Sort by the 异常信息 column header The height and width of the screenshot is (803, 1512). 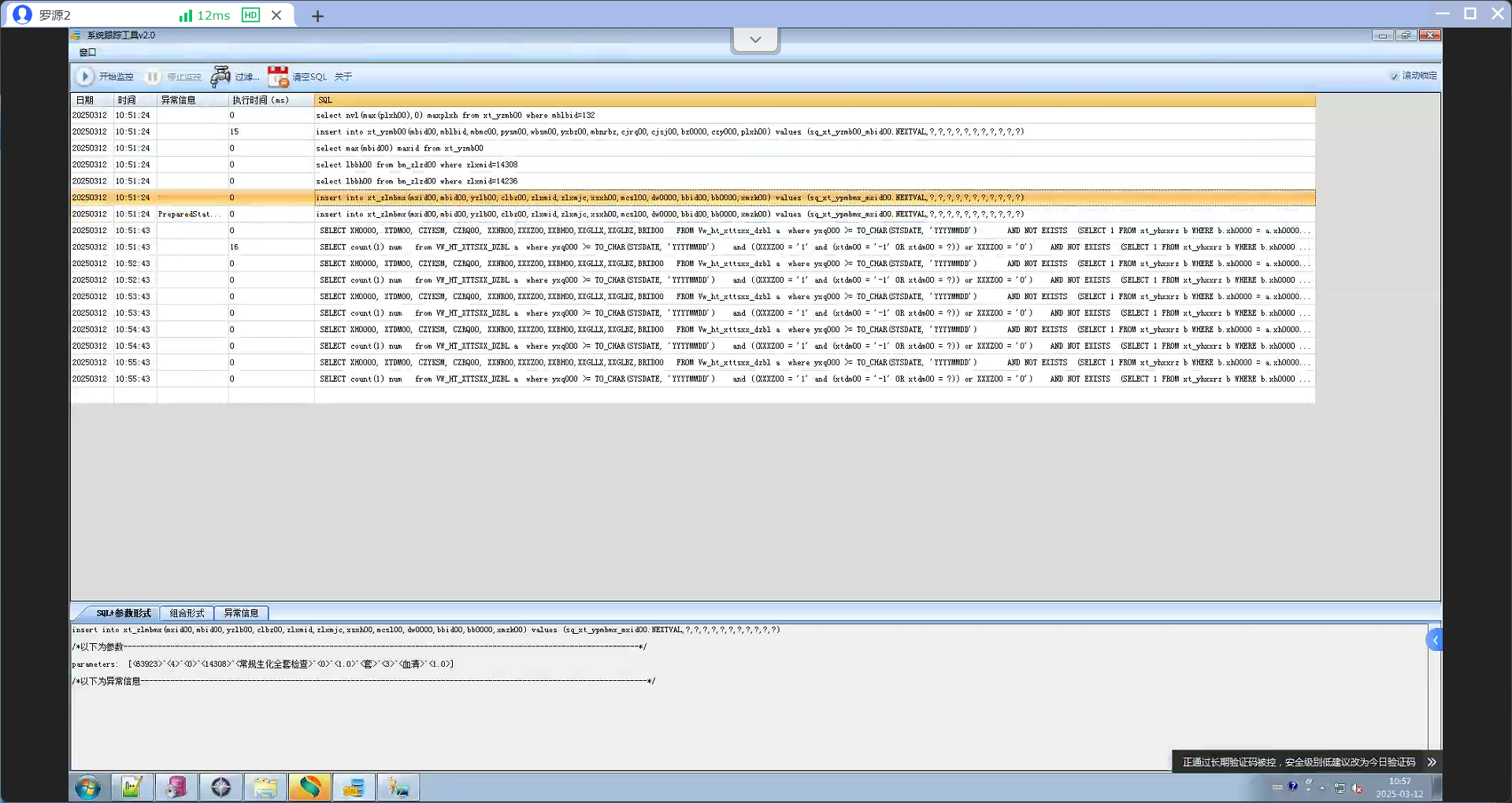(193, 100)
